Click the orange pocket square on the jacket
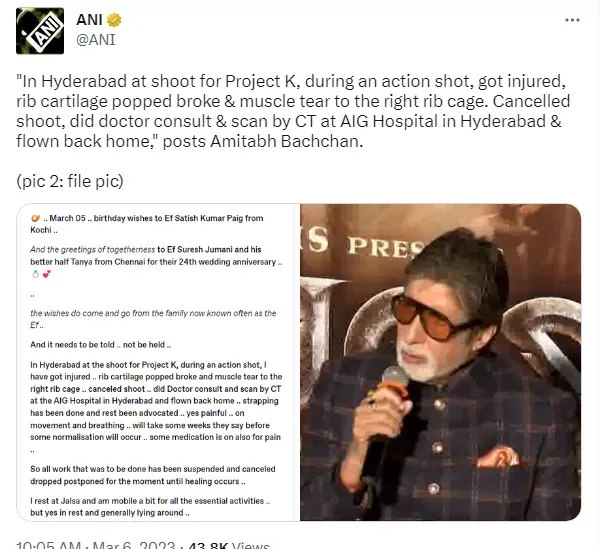The image size is (601, 549). point(497,457)
